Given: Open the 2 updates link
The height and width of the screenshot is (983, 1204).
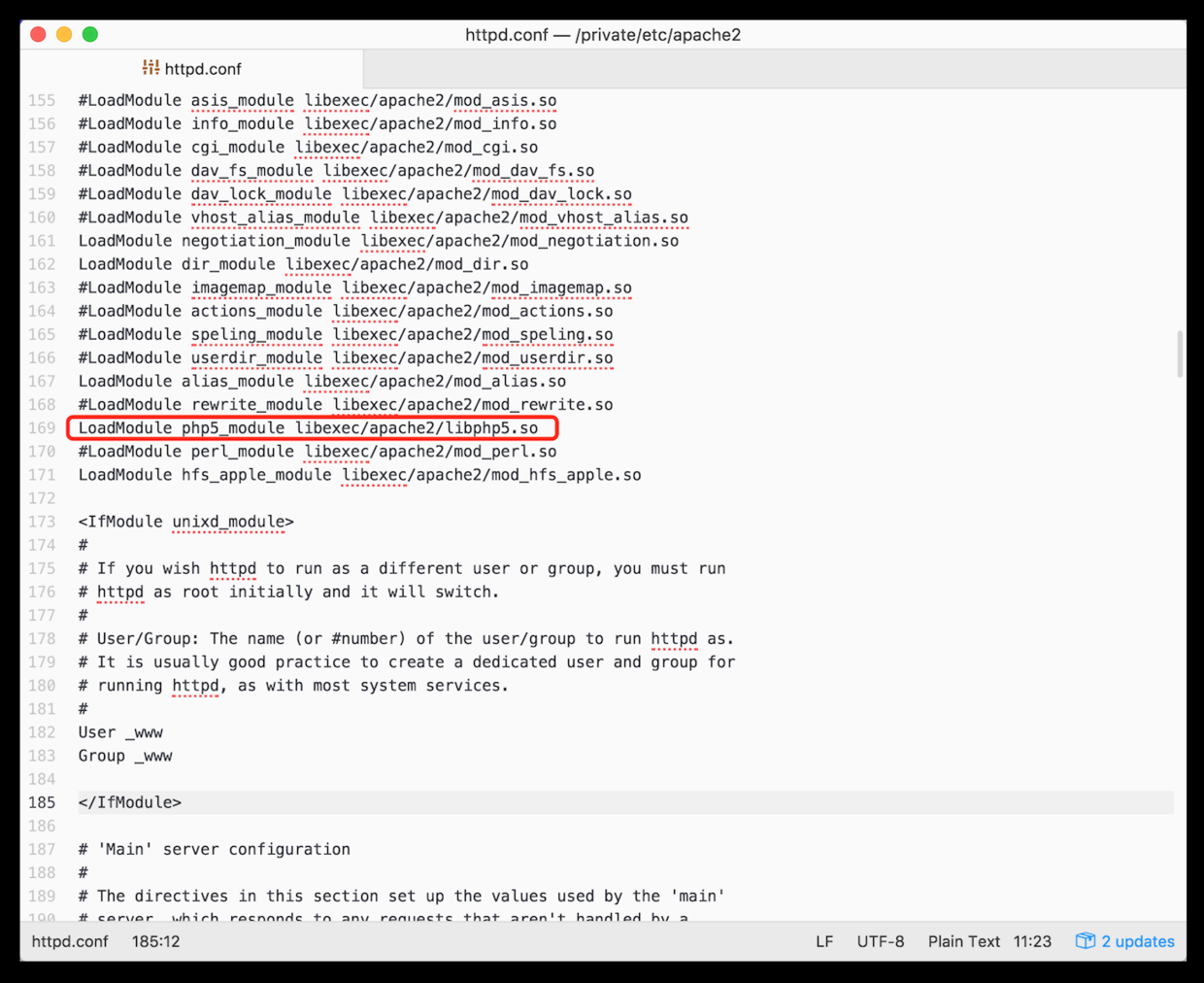Looking at the screenshot, I should coord(1137,941).
